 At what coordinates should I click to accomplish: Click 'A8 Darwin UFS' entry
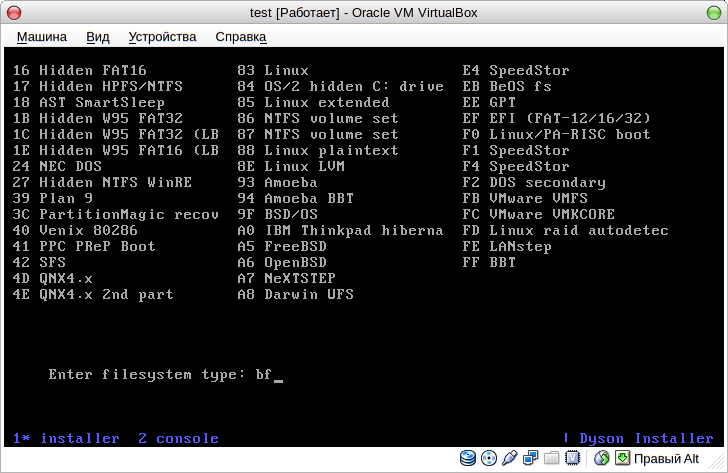click(295, 294)
